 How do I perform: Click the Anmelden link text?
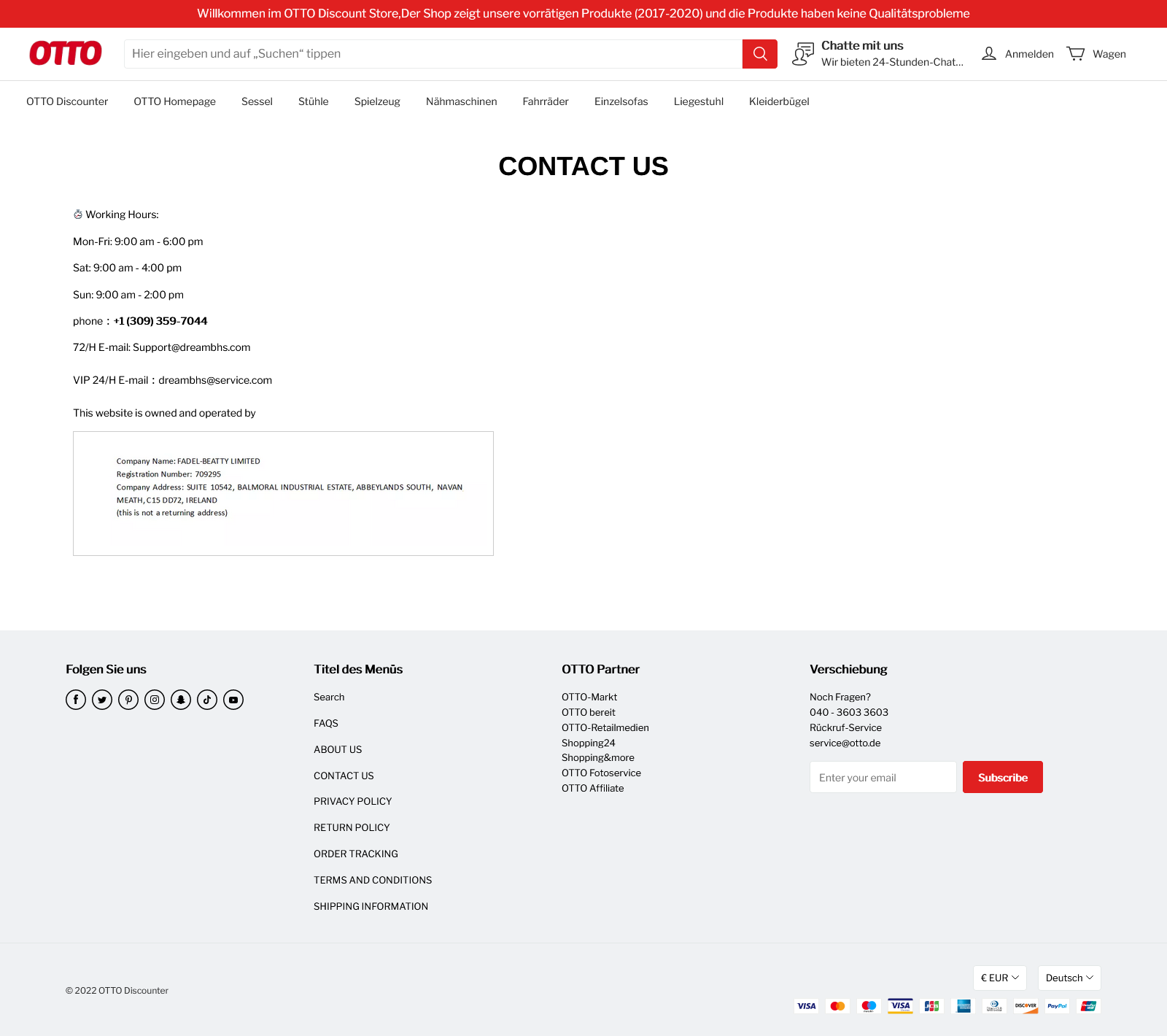tap(1029, 54)
